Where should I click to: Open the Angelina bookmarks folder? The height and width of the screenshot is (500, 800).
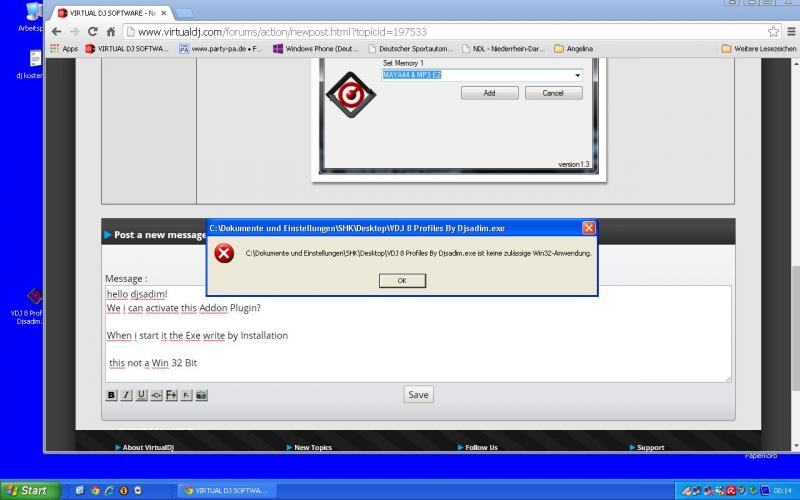pos(573,48)
